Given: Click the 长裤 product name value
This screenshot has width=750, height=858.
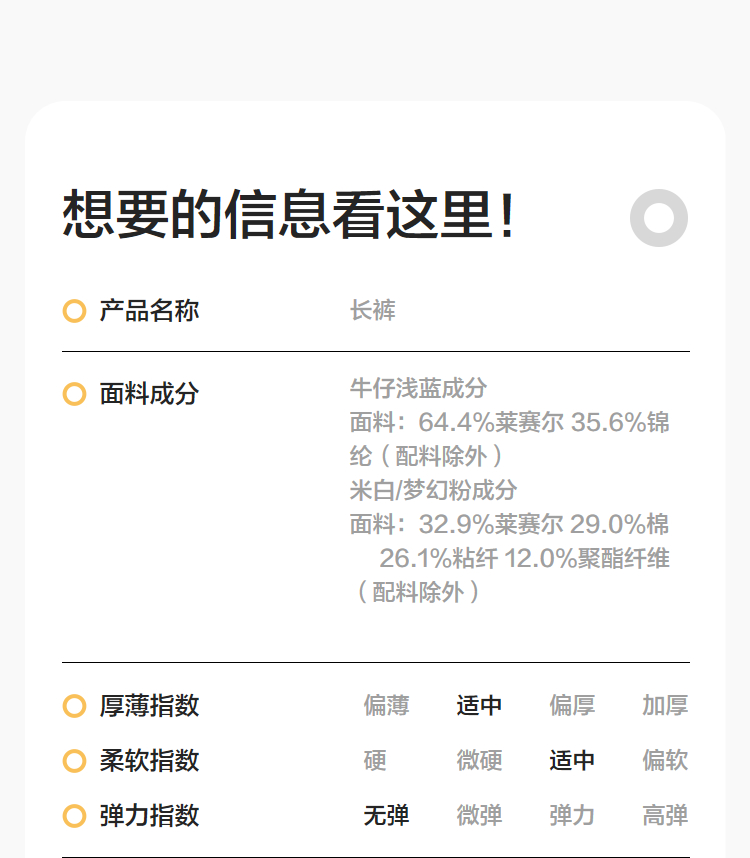Looking at the screenshot, I should 373,311.
